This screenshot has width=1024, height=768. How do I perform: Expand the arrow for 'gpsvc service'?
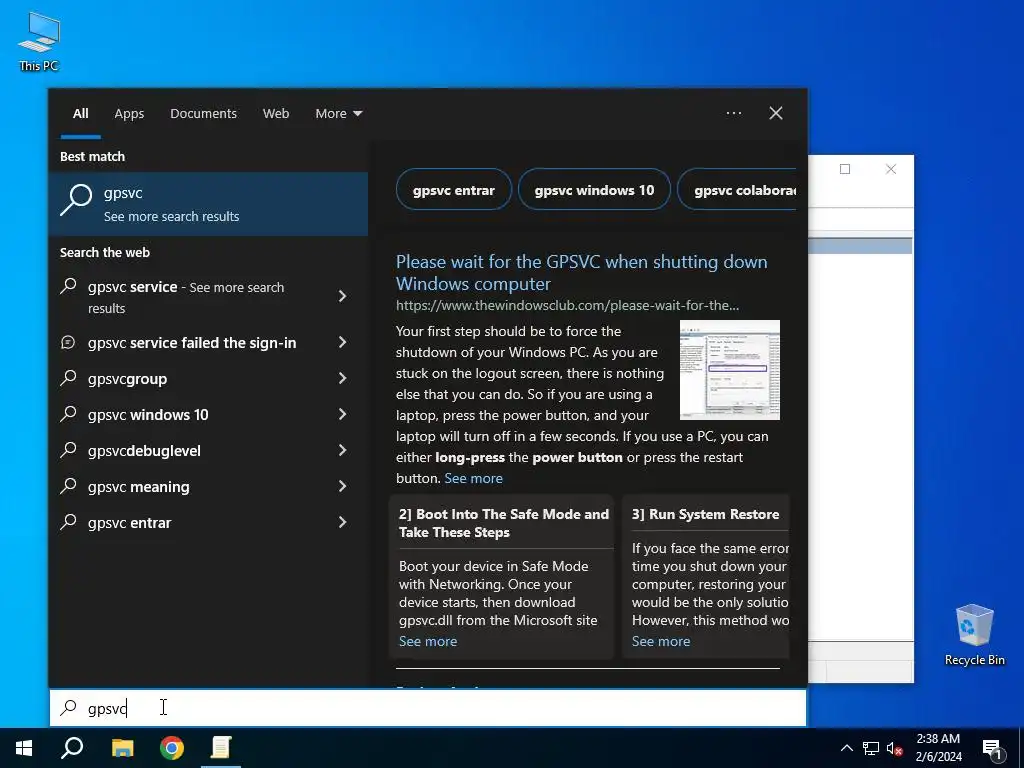343,296
